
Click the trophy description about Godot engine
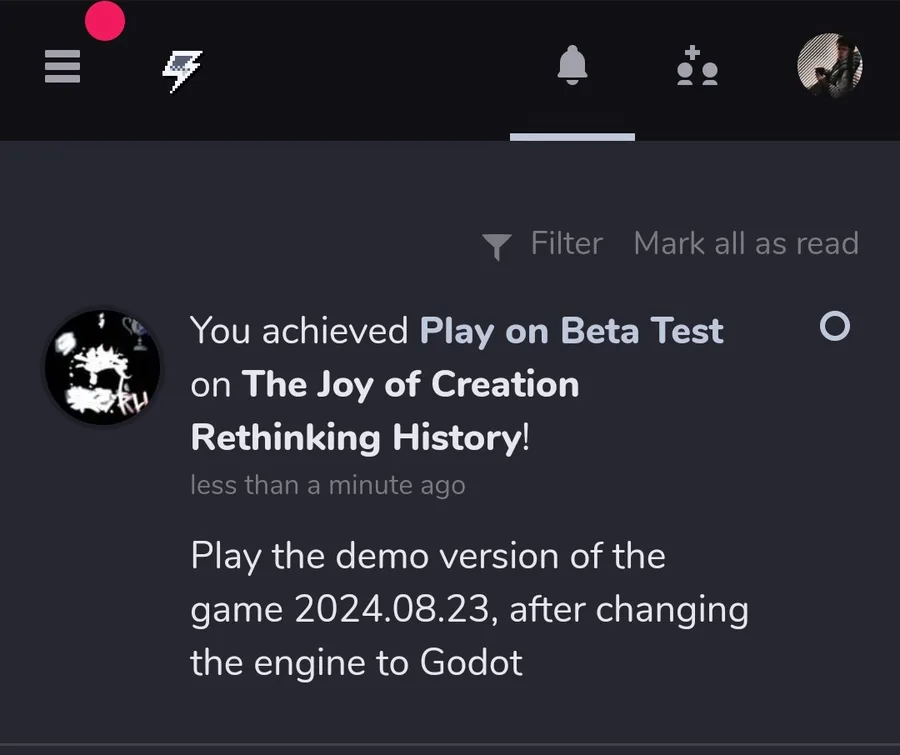(x=470, y=609)
